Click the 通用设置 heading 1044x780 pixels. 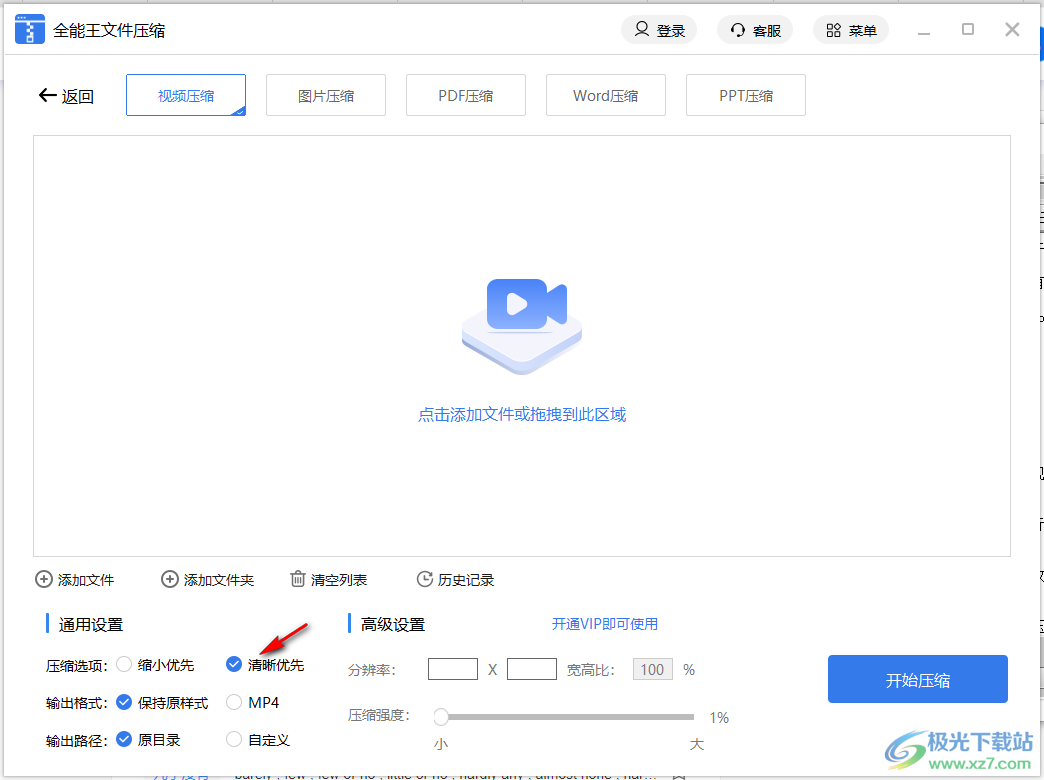[91, 625]
